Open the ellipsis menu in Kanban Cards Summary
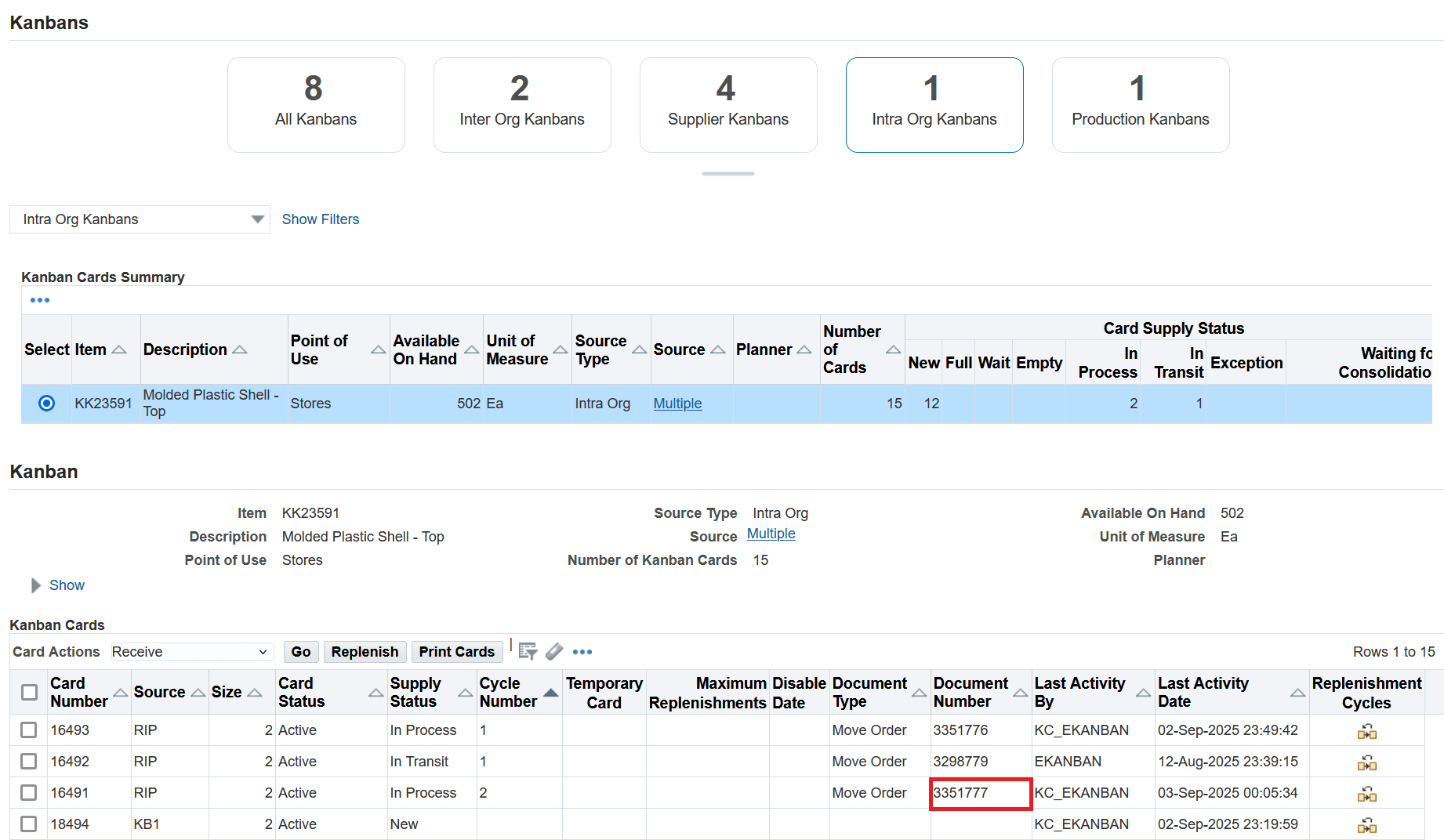 click(40, 299)
